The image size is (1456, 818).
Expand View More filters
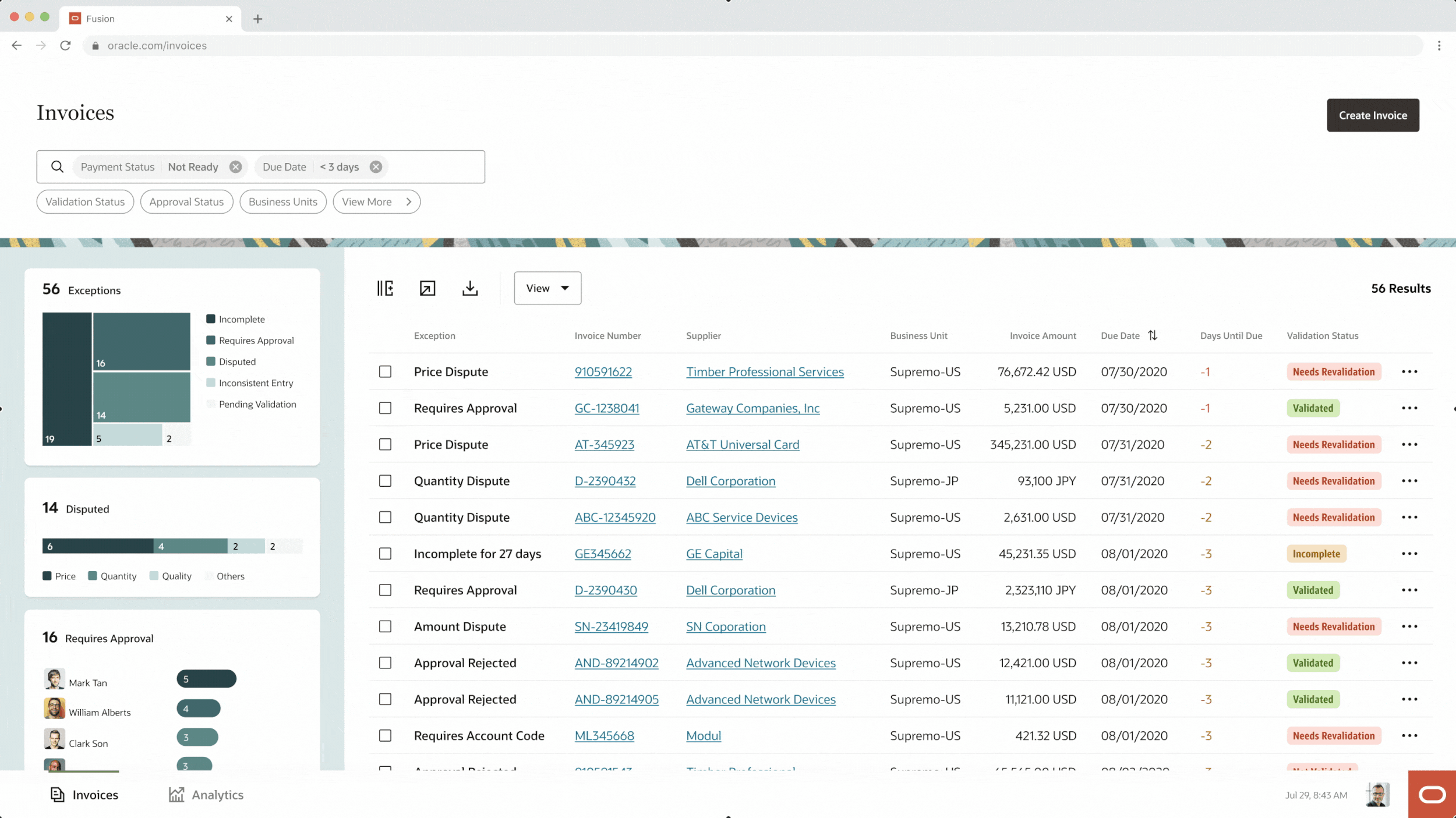[376, 202]
